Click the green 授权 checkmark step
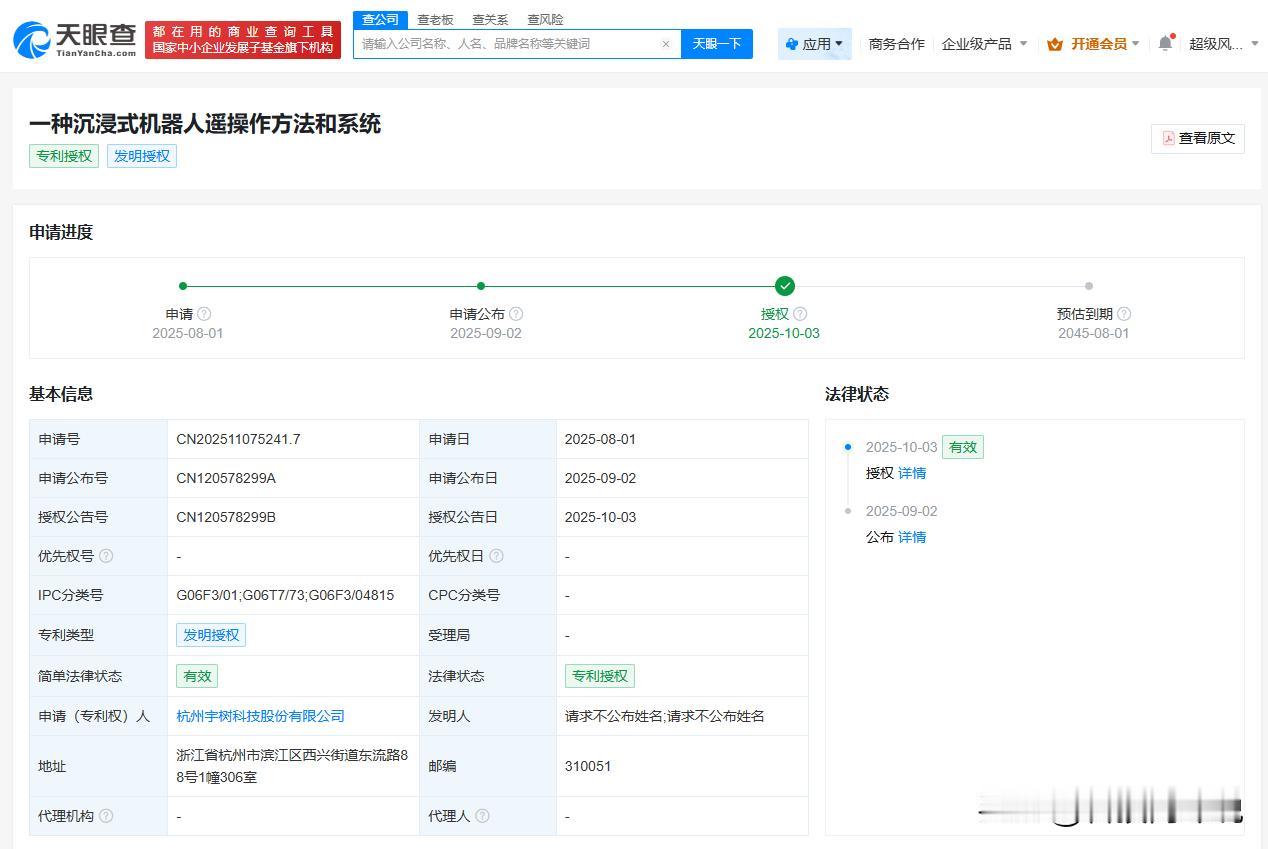This screenshot has height=849, width=1268. [x=785, y=286]
